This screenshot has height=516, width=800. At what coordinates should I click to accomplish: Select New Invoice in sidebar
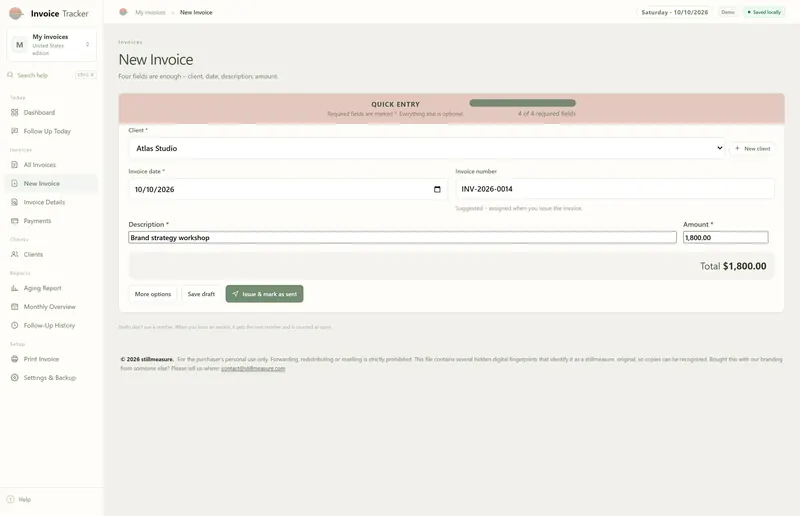pos(51,183)
